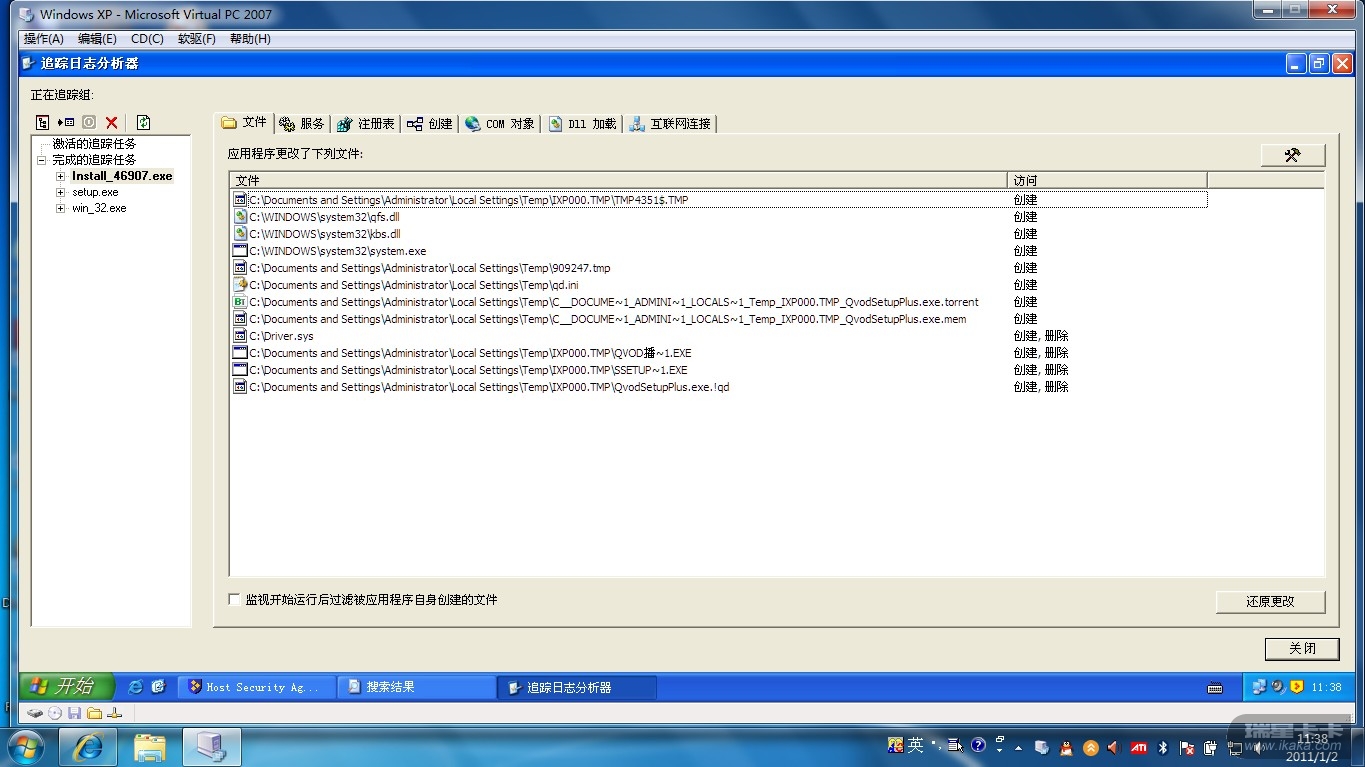Click the green refresh icon in the tracking toolbar
The height and width of the screenshot is (767, 1365).
143,122
